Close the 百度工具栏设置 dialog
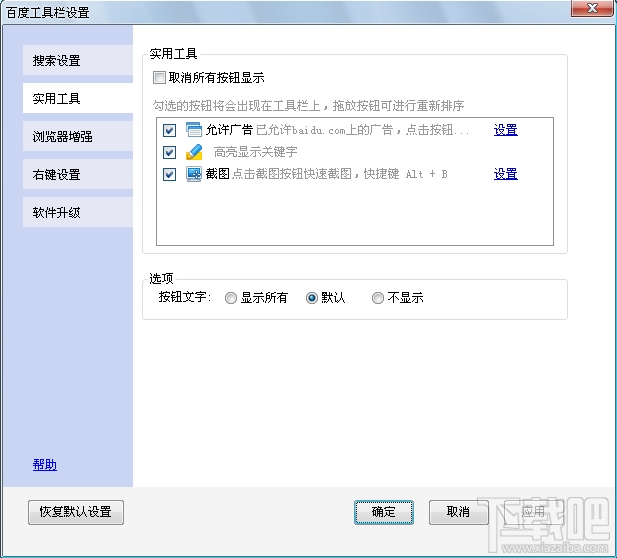This screenshot has width=617, height=558. pyautogui.click(x=592, y=8)
